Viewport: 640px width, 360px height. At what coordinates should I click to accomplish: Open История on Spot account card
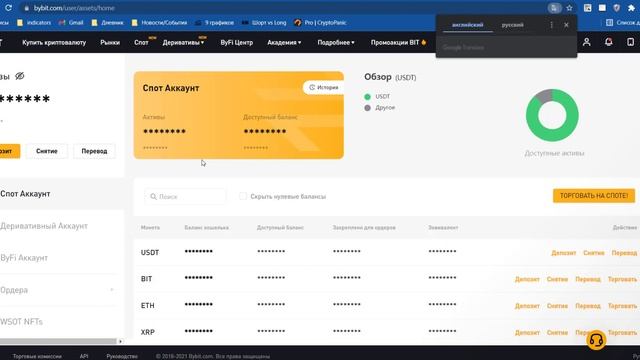pos(323,87)
